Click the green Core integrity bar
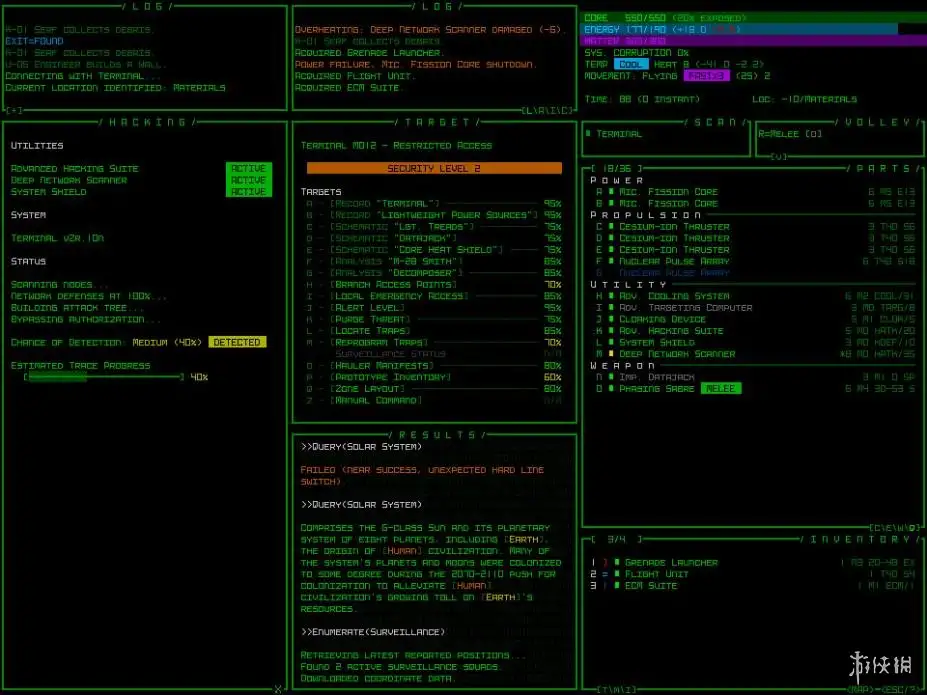This screenshot has width=927, height=695. [754, 18]
